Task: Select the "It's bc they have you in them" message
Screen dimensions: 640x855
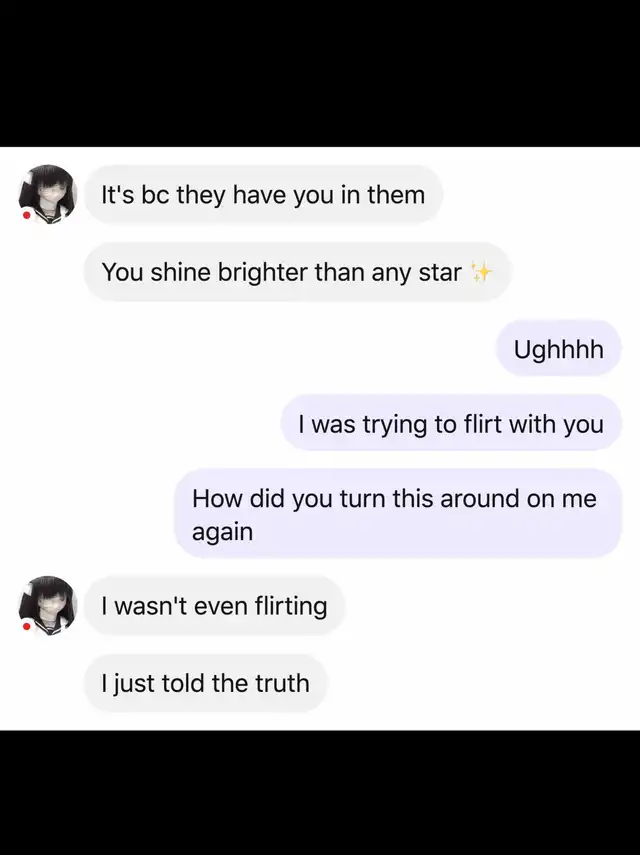Action: (263, 195)
